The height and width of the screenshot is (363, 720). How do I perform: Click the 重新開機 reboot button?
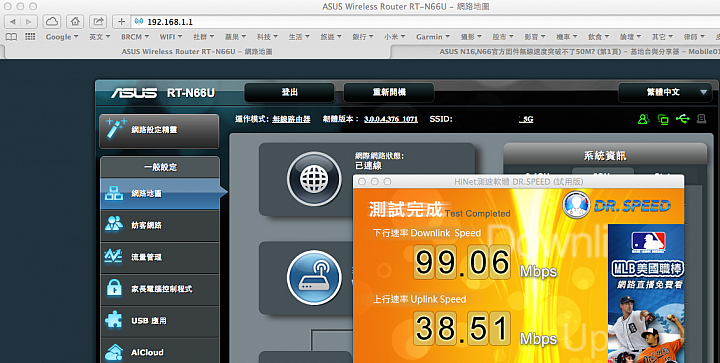(389, 92)
